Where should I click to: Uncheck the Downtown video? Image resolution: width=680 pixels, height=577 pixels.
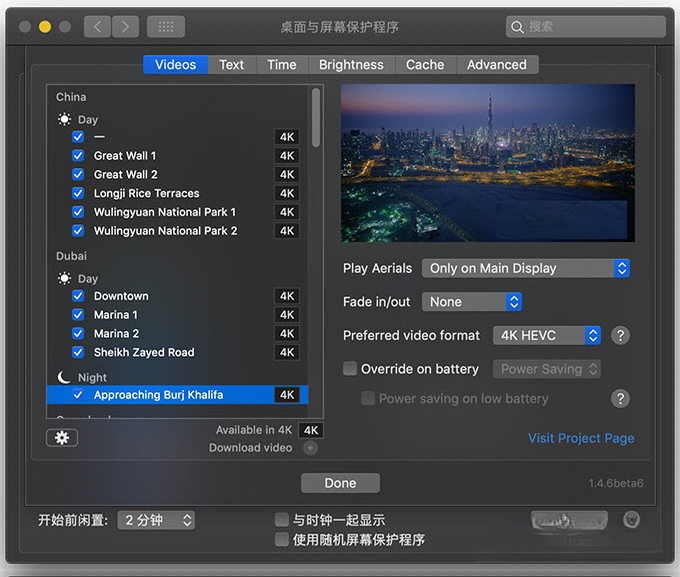coord(78,296)
